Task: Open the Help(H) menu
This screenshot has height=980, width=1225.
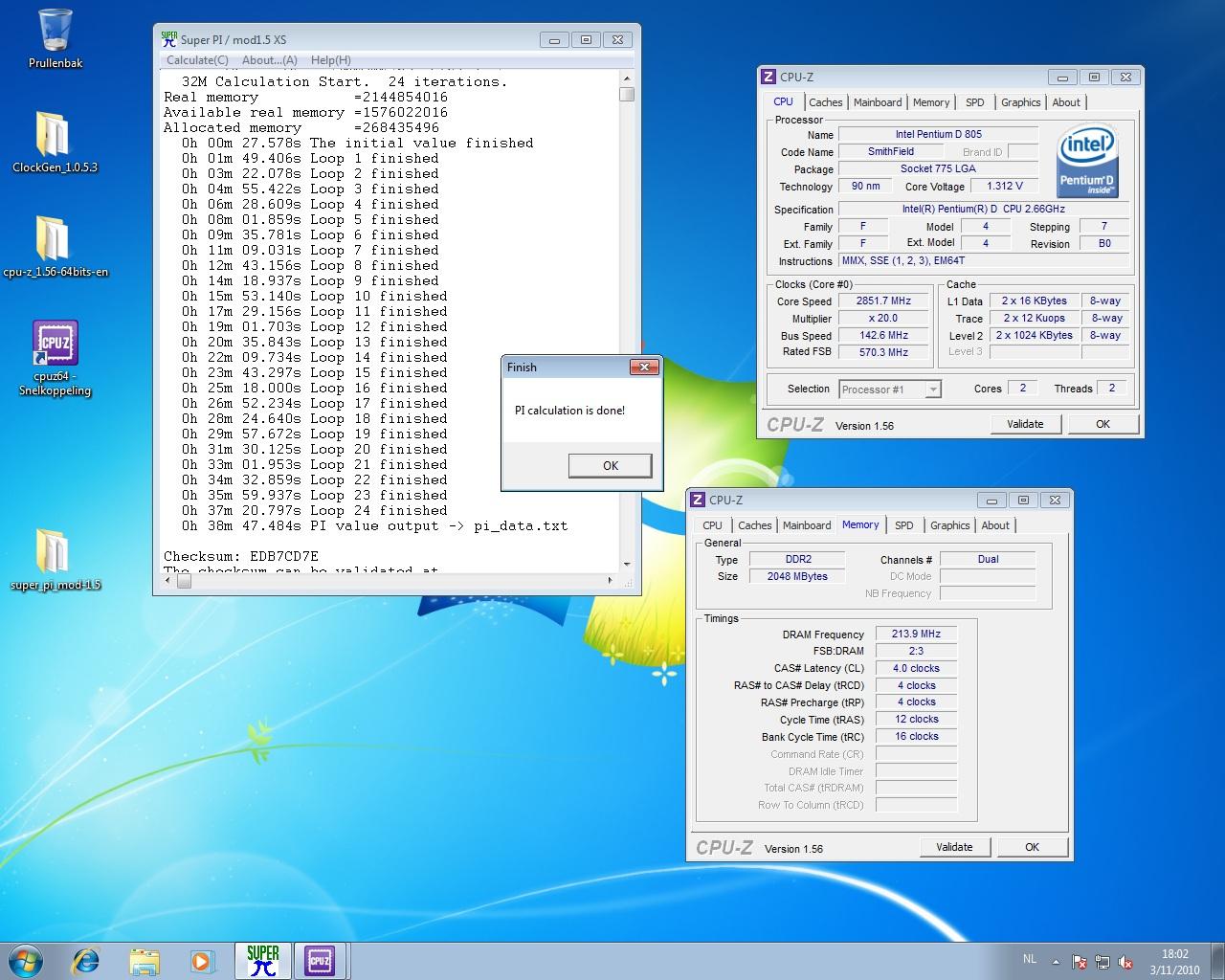Action: point(330,59)
